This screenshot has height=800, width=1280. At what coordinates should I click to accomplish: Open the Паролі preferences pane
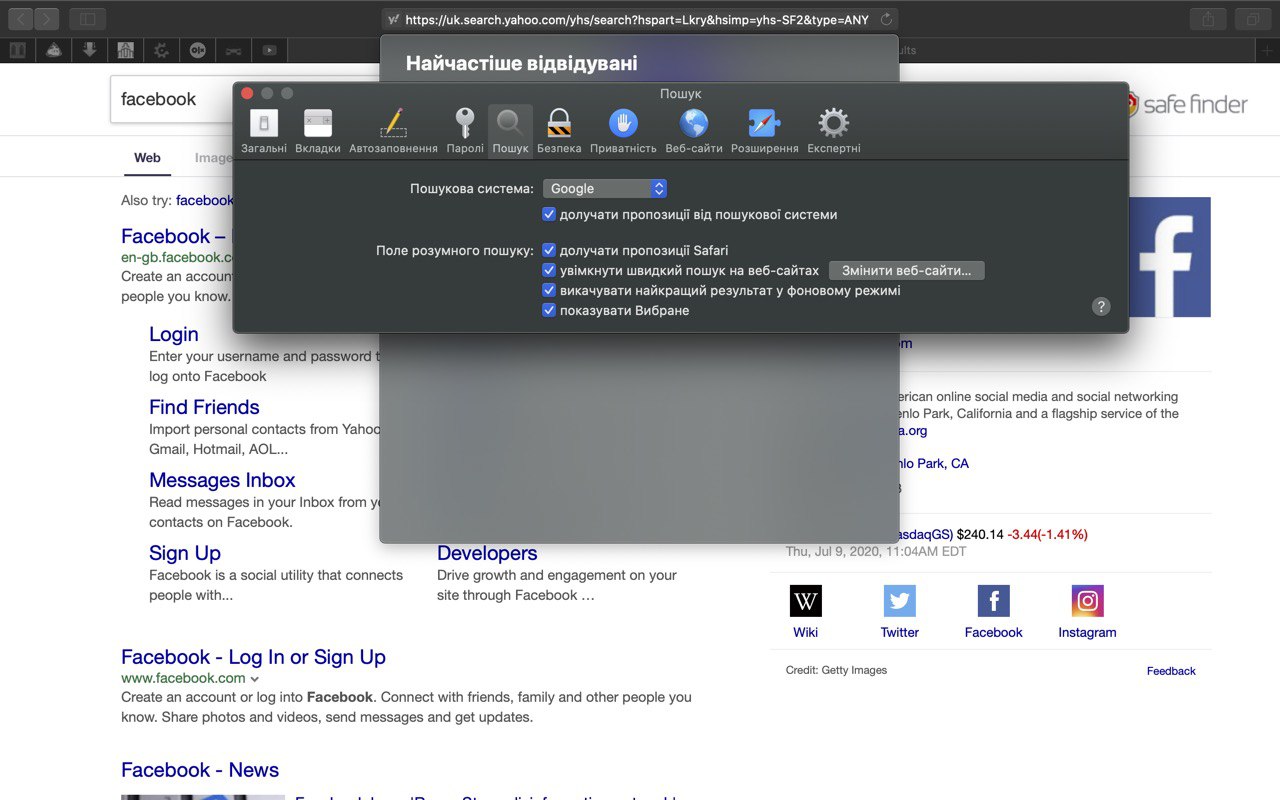[x=465, y=132]
